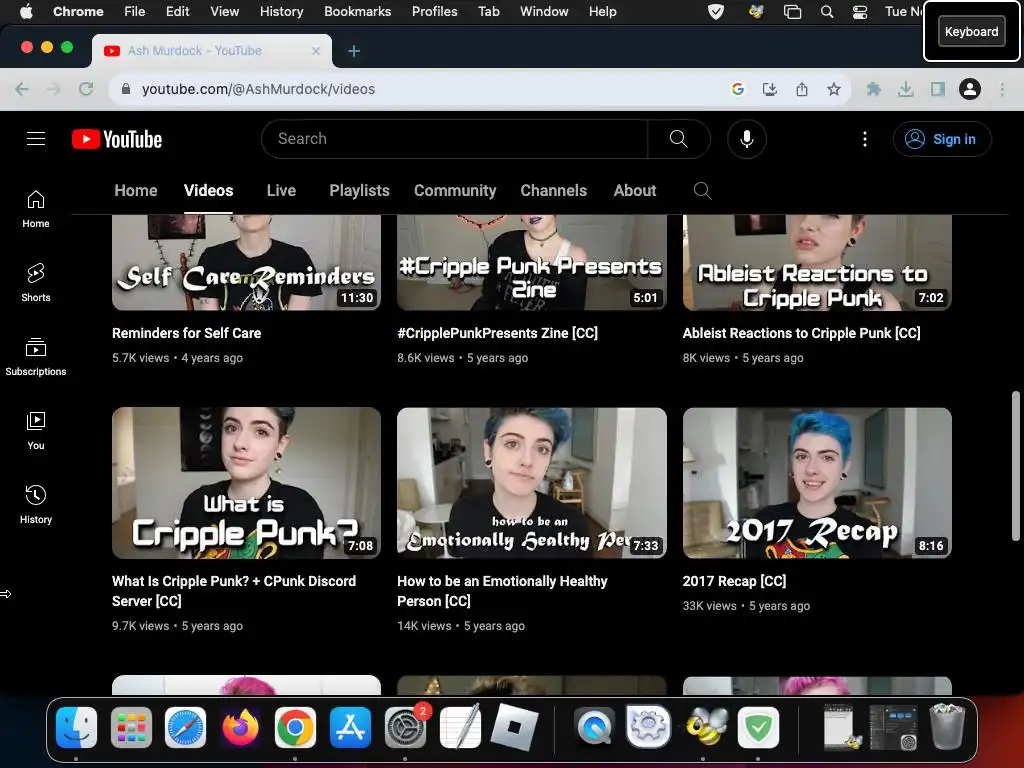Open What Is Cripple Punk? video title

[234, 591]
